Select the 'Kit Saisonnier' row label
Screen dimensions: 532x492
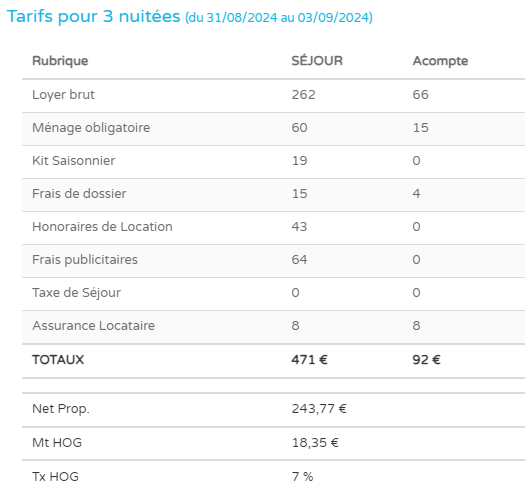(73, 160)
